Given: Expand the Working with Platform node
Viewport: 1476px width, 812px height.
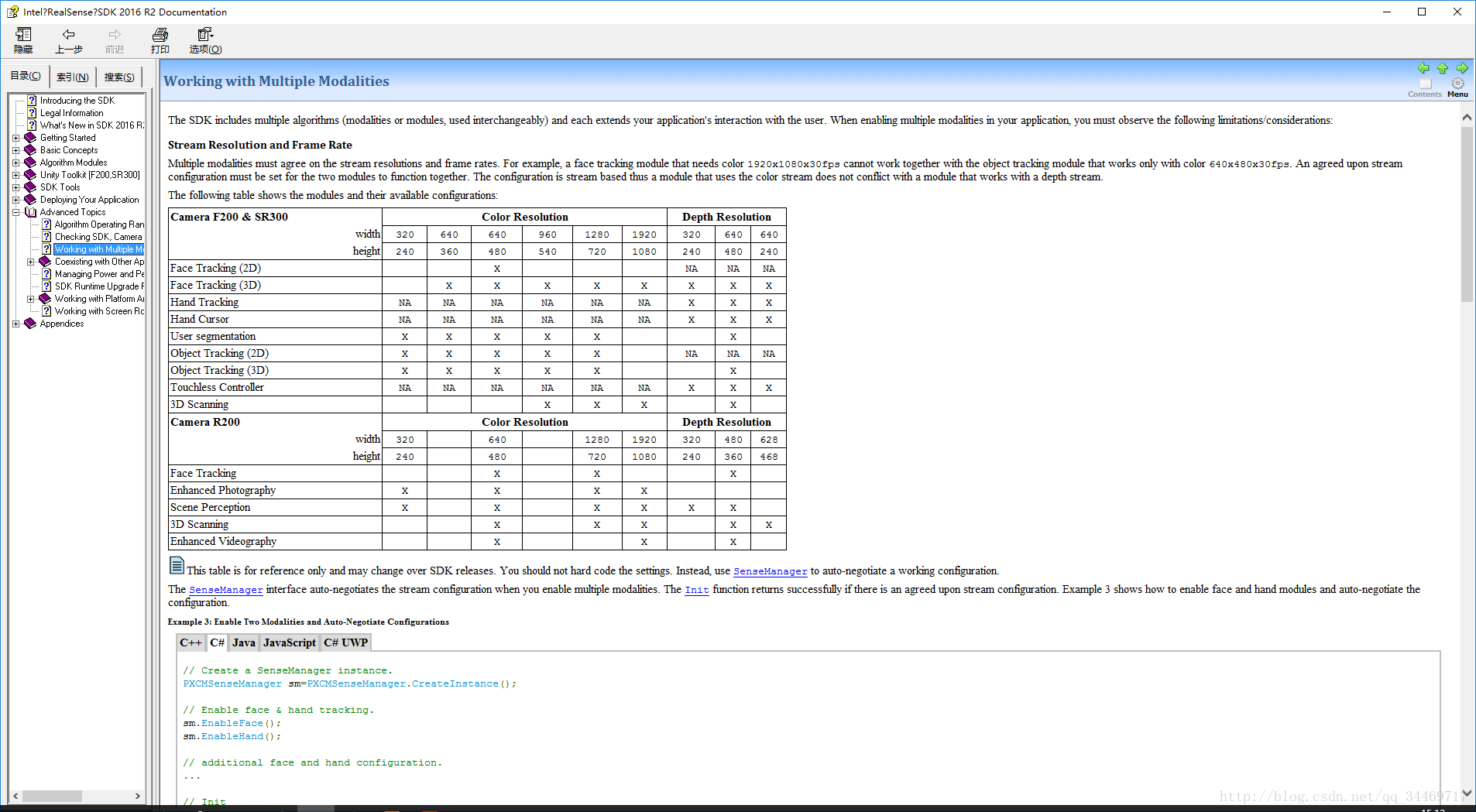Looking at the screenshot, I should (x=30, y=299).
